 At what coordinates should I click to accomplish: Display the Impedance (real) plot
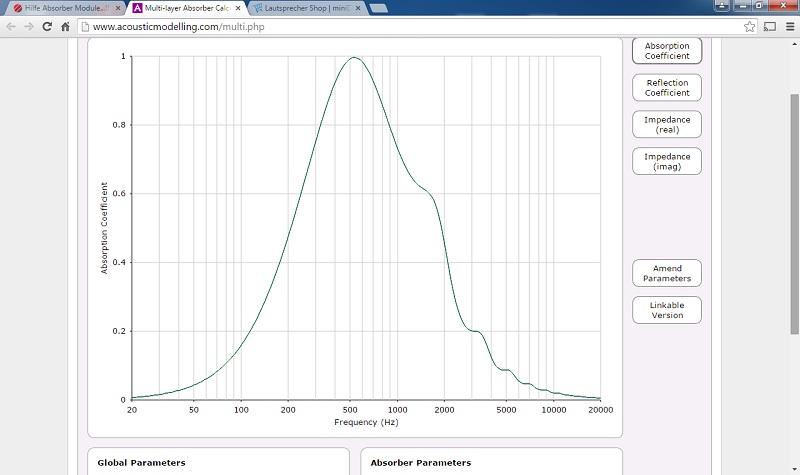coord(667,125)
